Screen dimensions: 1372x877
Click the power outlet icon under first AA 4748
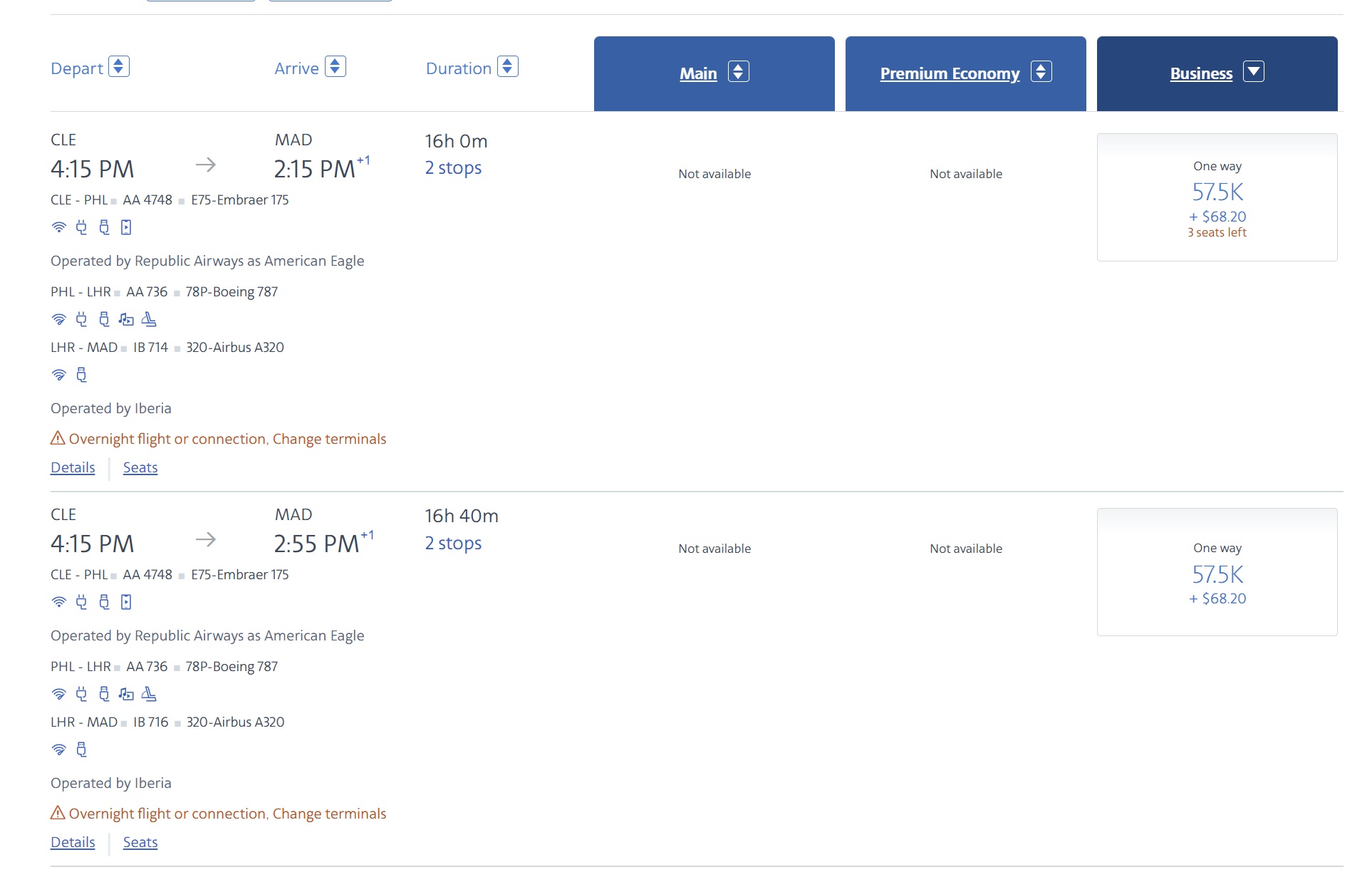coord(81,227)
